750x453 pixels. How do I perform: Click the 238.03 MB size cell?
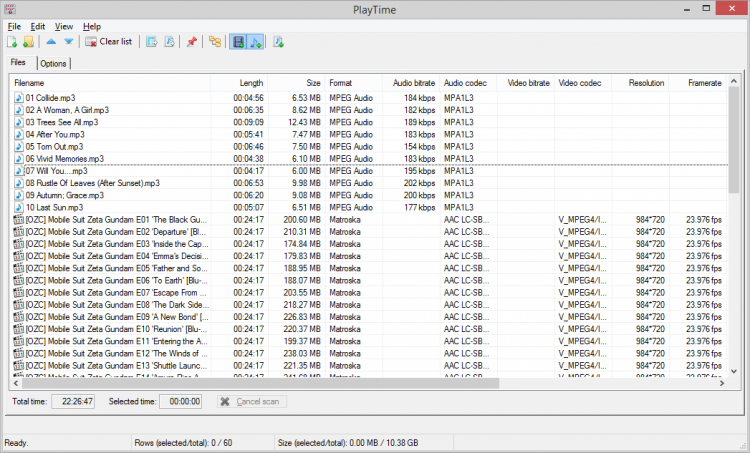click(302, 354)
